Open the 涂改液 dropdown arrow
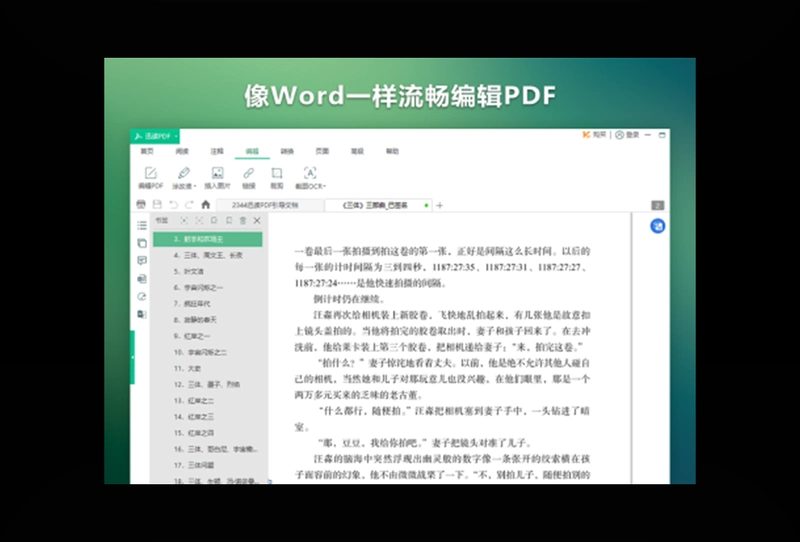The image size is (800, 542). click(x=195, y=187)
